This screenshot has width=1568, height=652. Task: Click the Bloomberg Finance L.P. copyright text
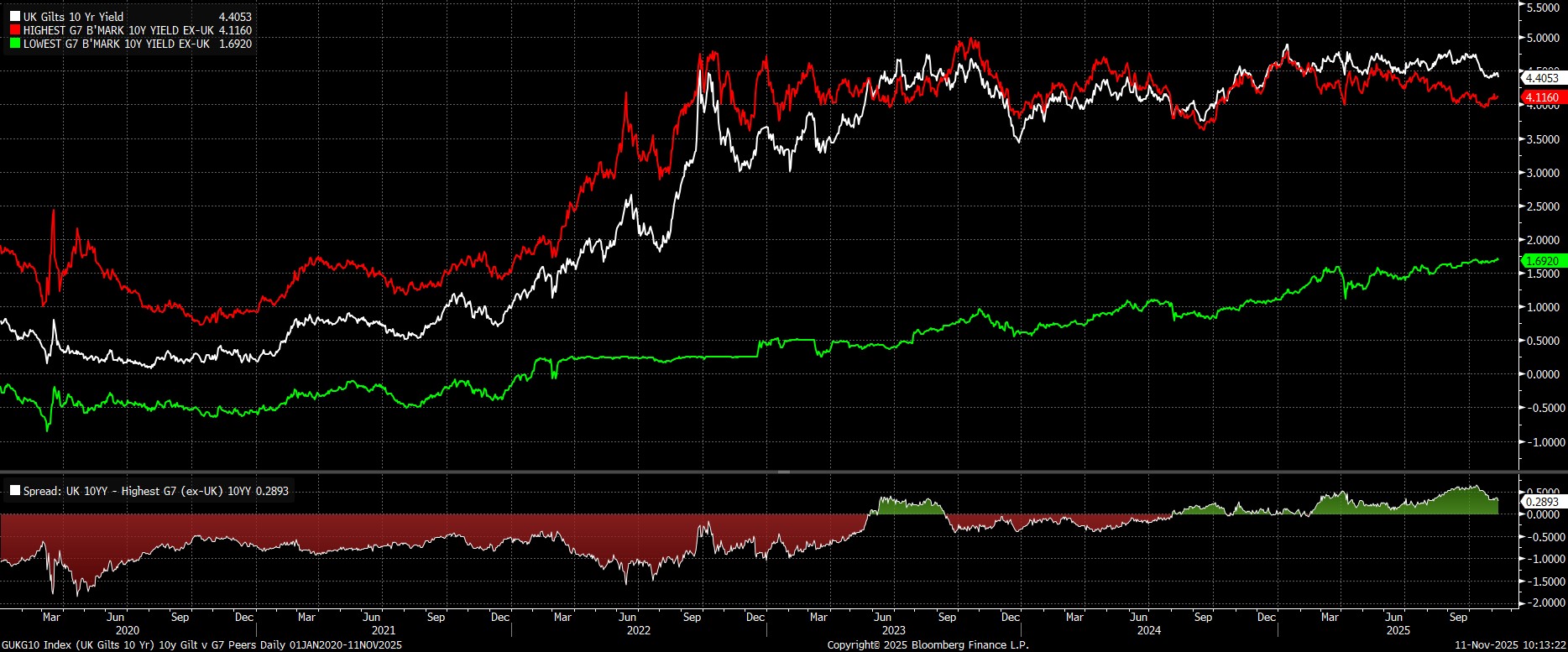tap(928, 644)
